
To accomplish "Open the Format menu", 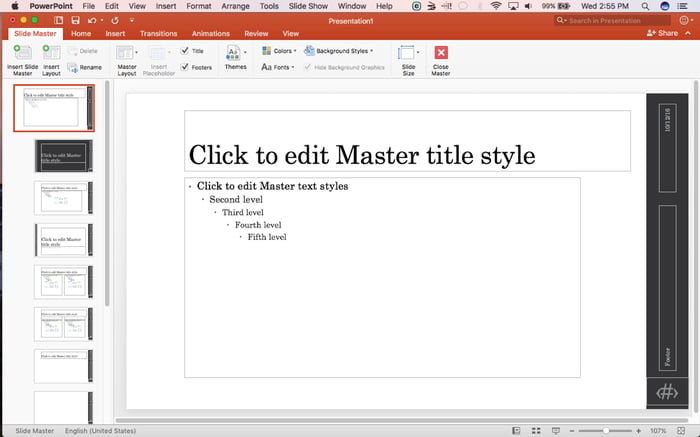I will tap(199, 6).
